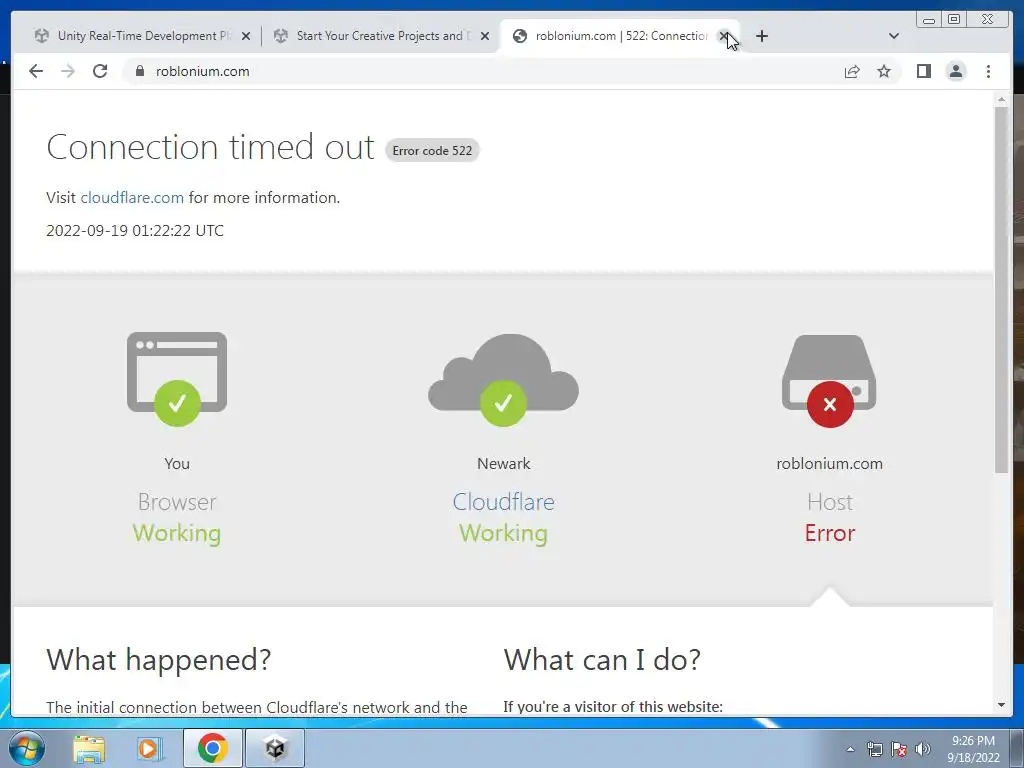Show hidden system tray icons
The width and height of the screenshot is (1024, 768).
[x=850, y=749]
